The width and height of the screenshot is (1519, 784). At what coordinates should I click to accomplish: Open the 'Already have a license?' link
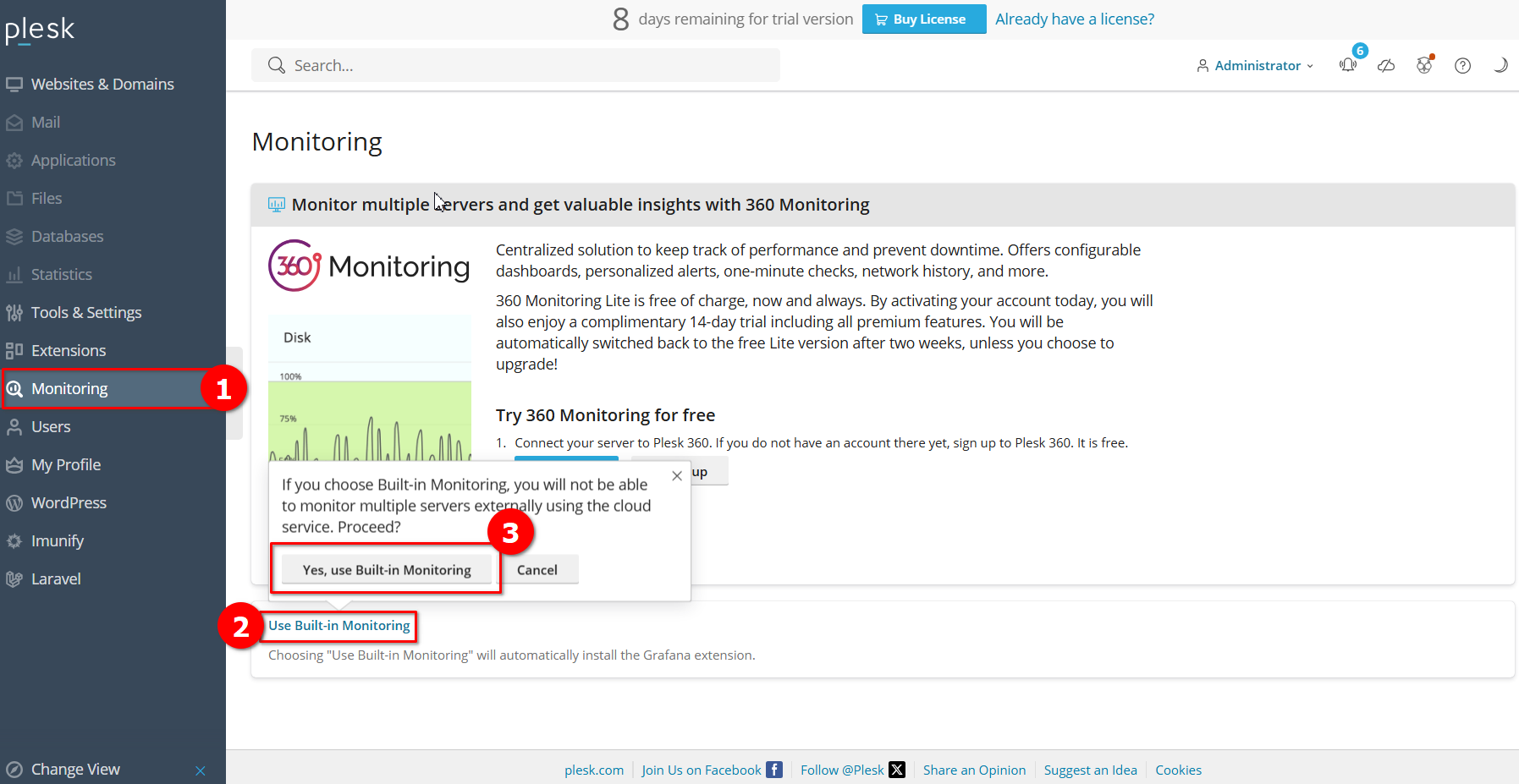[1075, 19]
